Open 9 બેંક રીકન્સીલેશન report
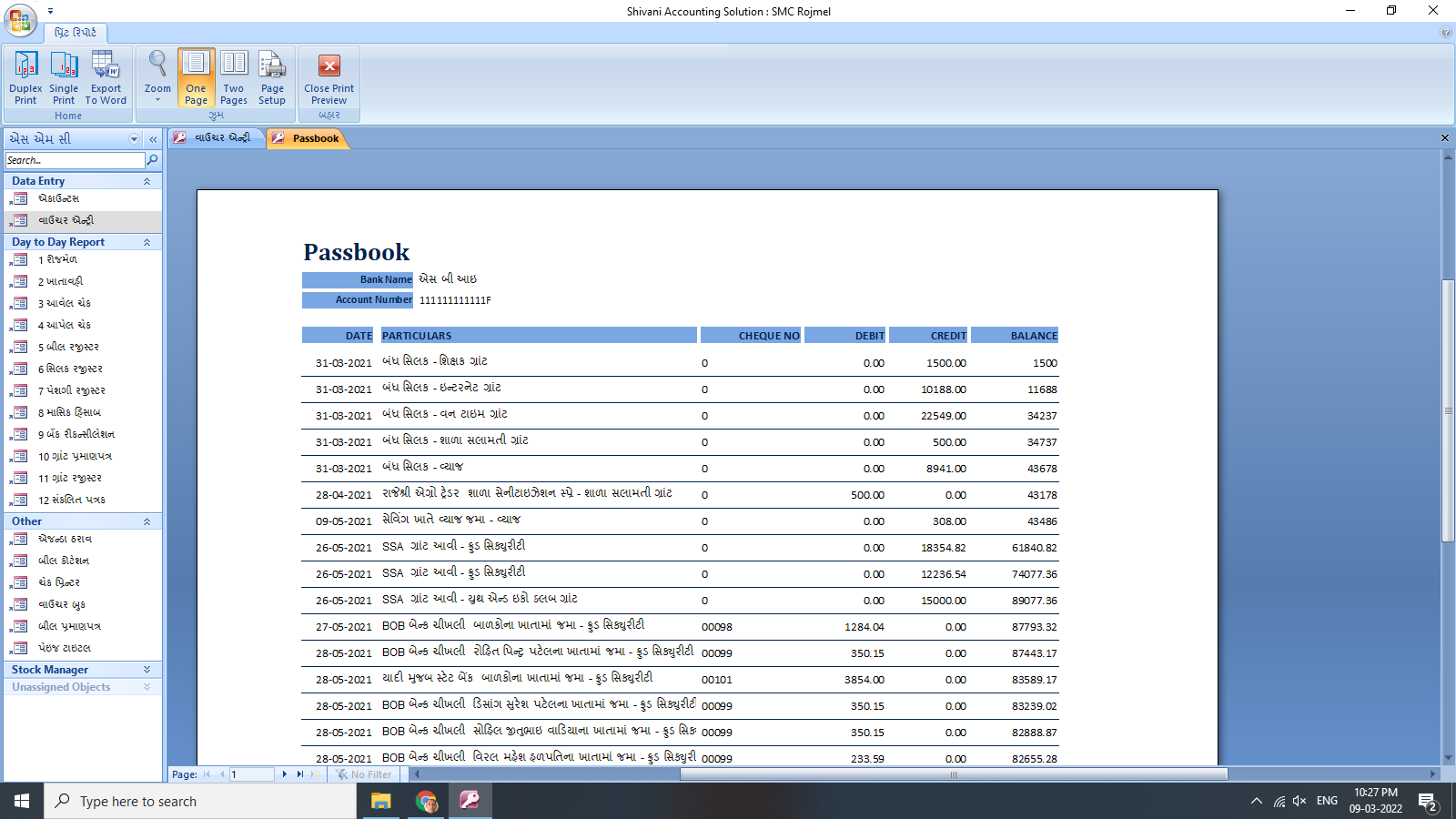 tap(76, 434)
